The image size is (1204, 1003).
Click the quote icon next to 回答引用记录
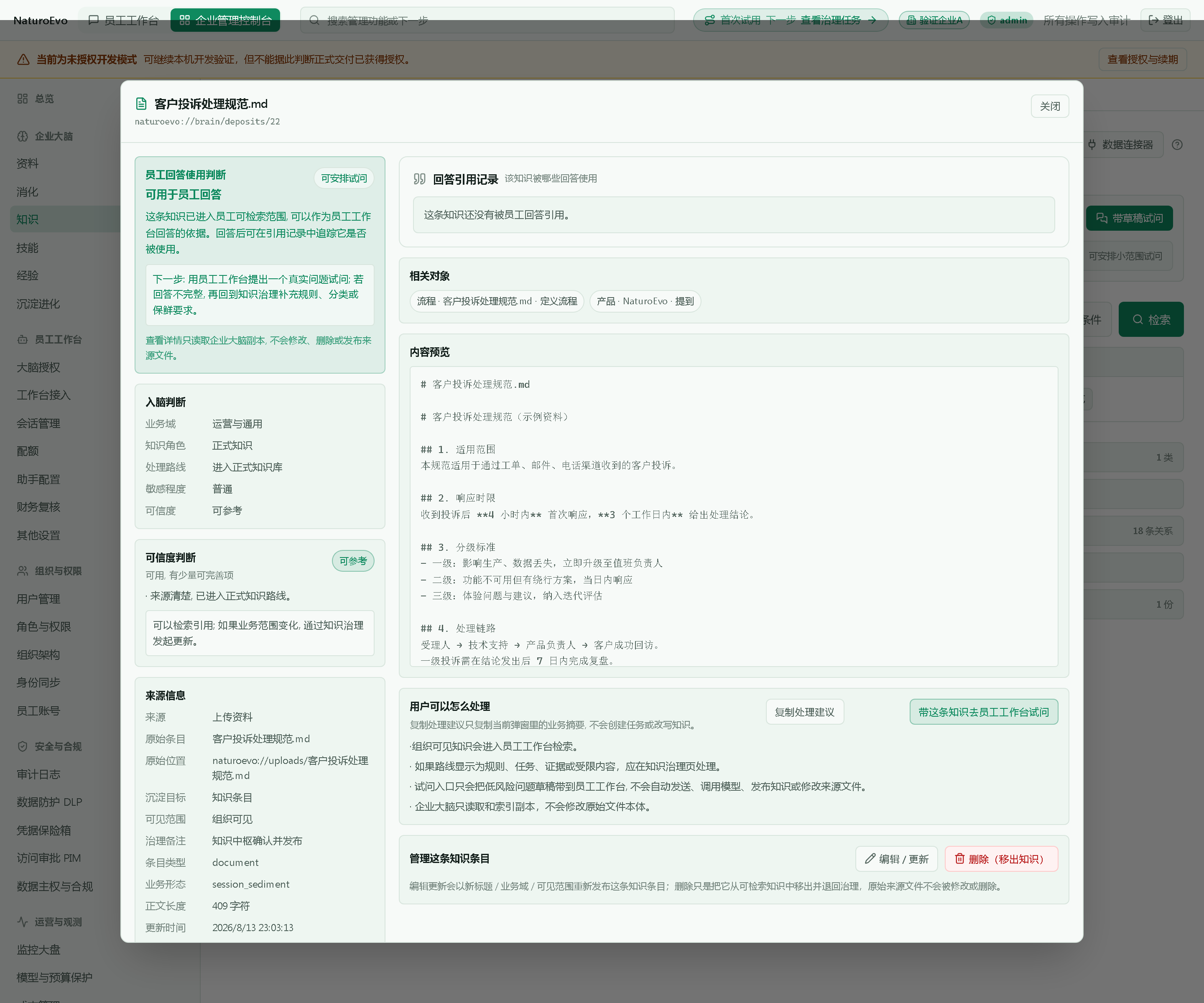pyautogui.click(x=419, y=179)
